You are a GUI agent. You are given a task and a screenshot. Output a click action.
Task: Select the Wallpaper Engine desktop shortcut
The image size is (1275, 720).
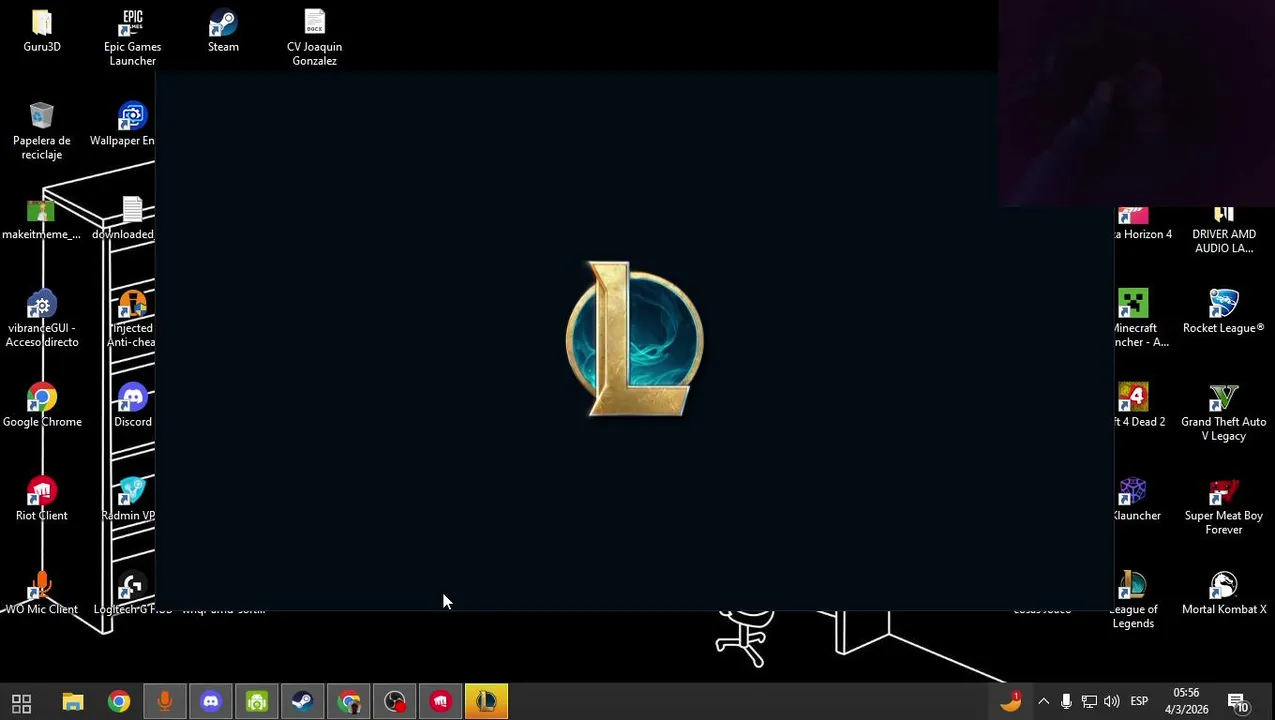pos(124,125)
